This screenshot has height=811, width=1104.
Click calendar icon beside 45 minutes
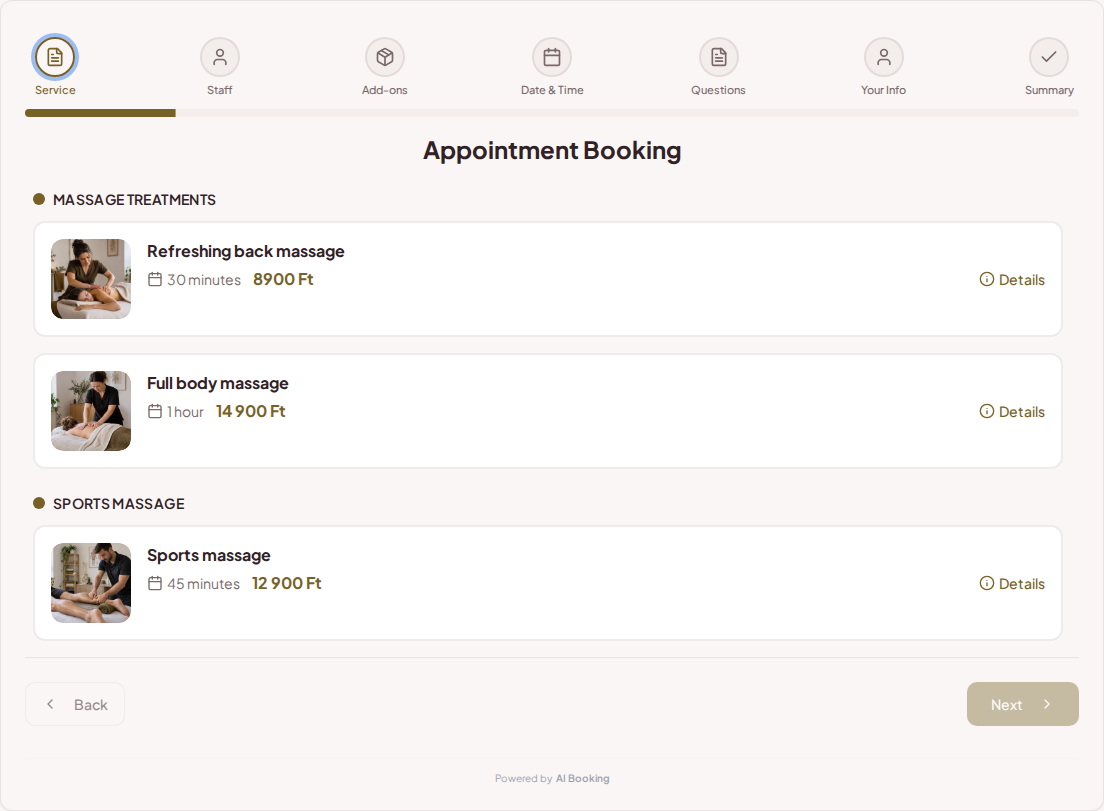point(155,584)
